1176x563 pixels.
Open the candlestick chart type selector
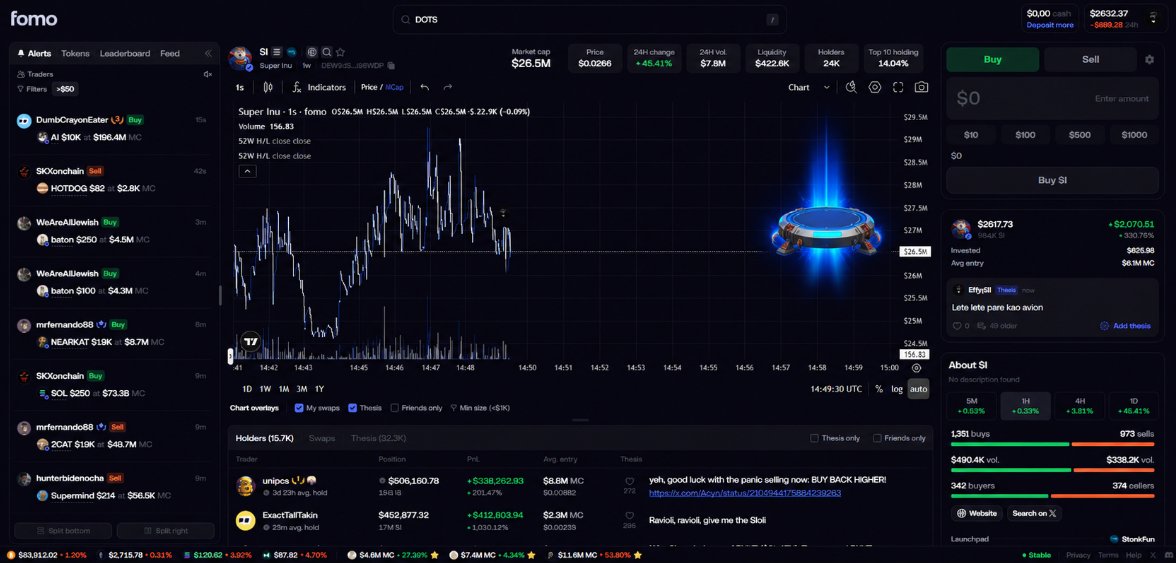tap(268, 87)
